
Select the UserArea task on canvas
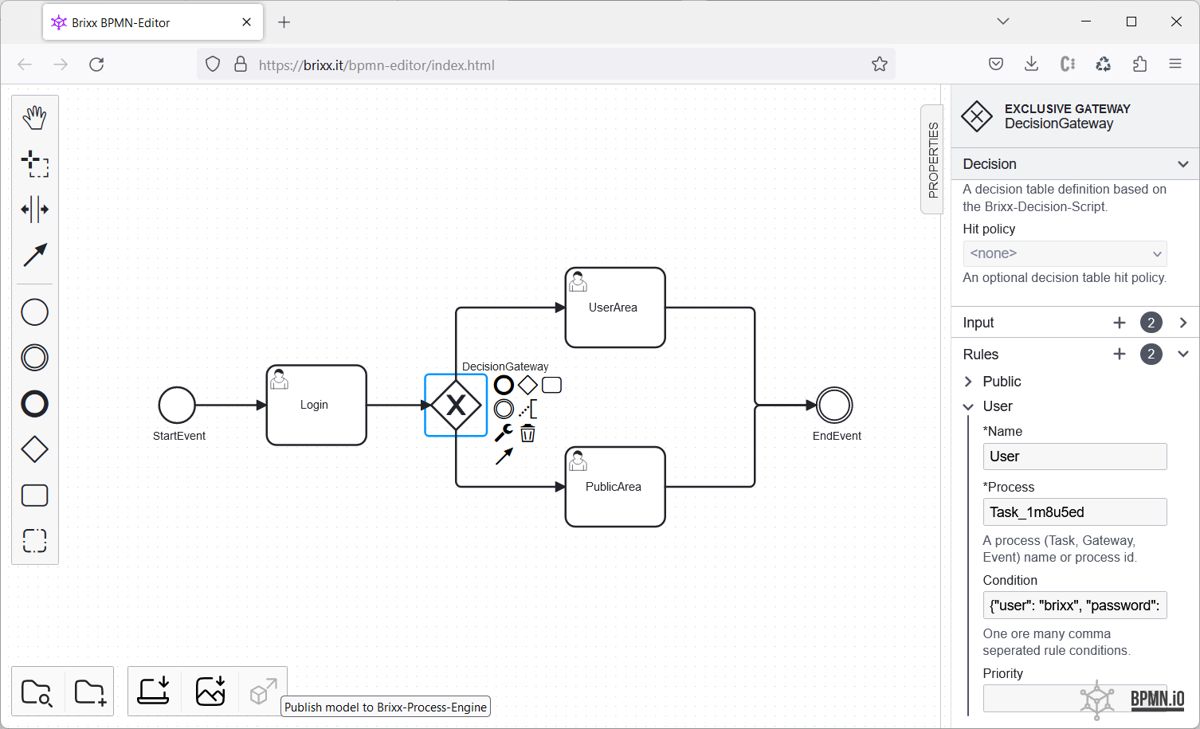[614, 308]
